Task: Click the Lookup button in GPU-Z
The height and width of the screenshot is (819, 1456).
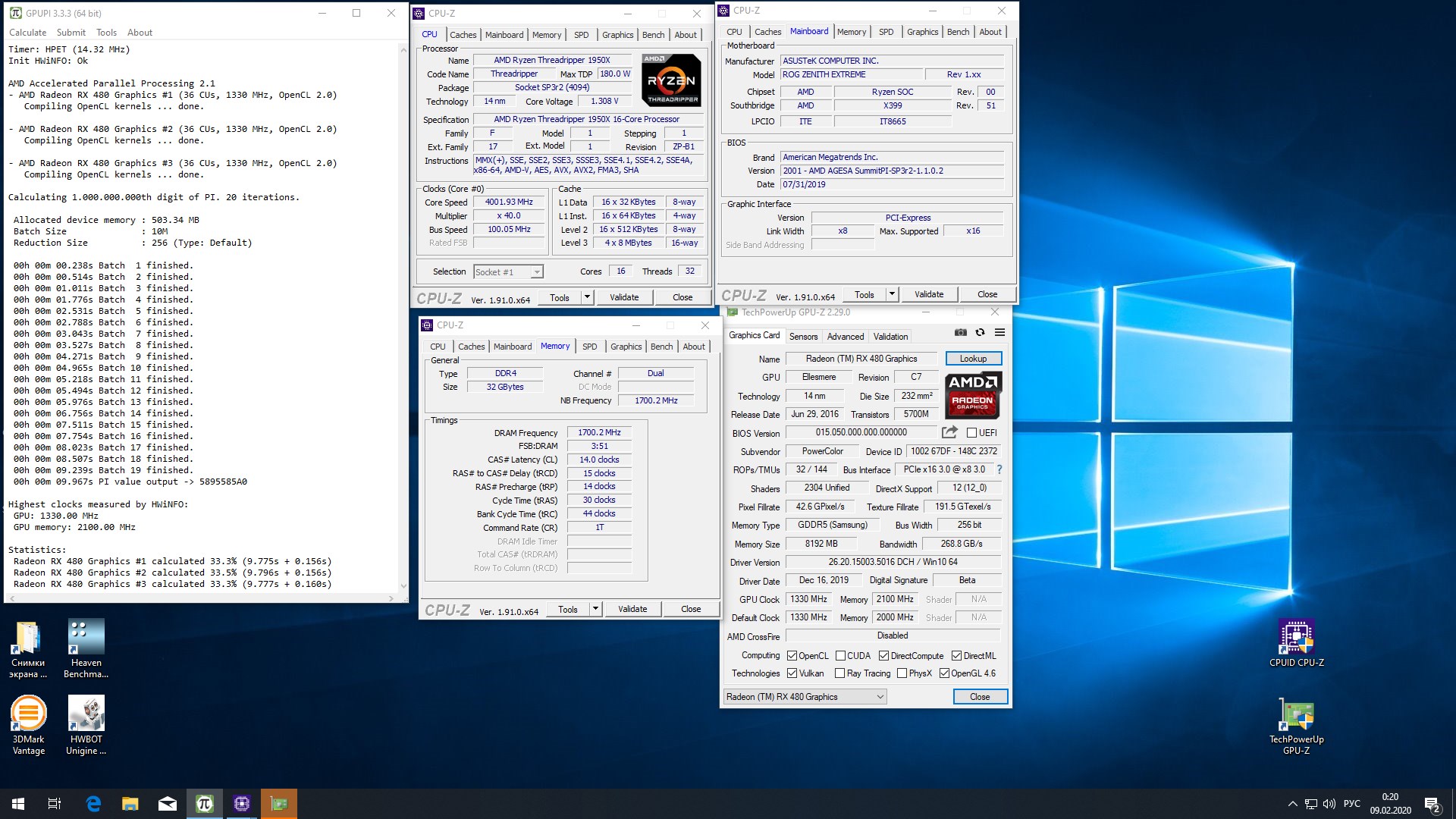Action: click(x=973, y=359)
